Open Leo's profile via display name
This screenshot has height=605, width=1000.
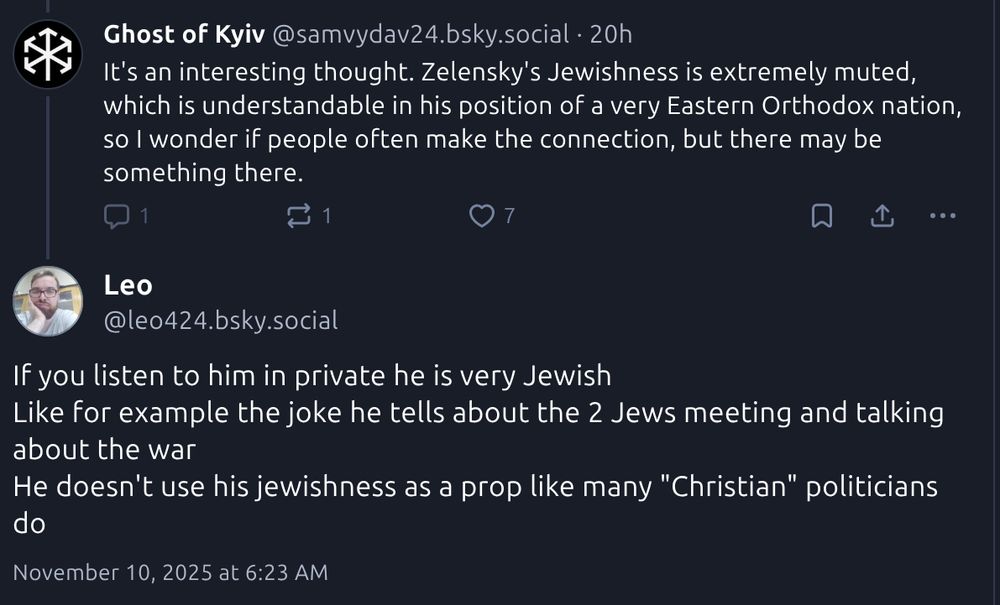click(x=128, y=285)
